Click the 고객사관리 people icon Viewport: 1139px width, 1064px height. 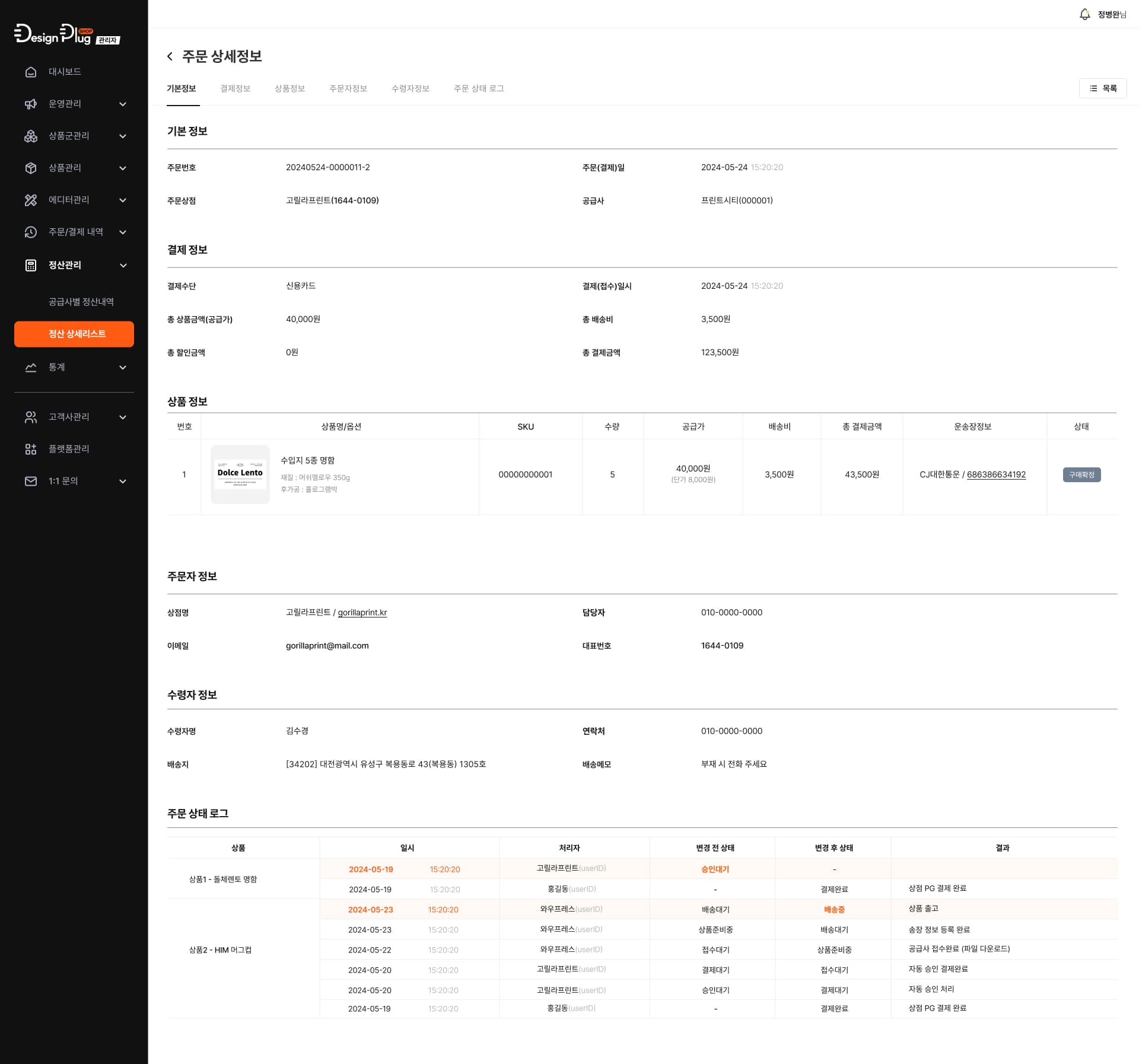tap(31, 417)
